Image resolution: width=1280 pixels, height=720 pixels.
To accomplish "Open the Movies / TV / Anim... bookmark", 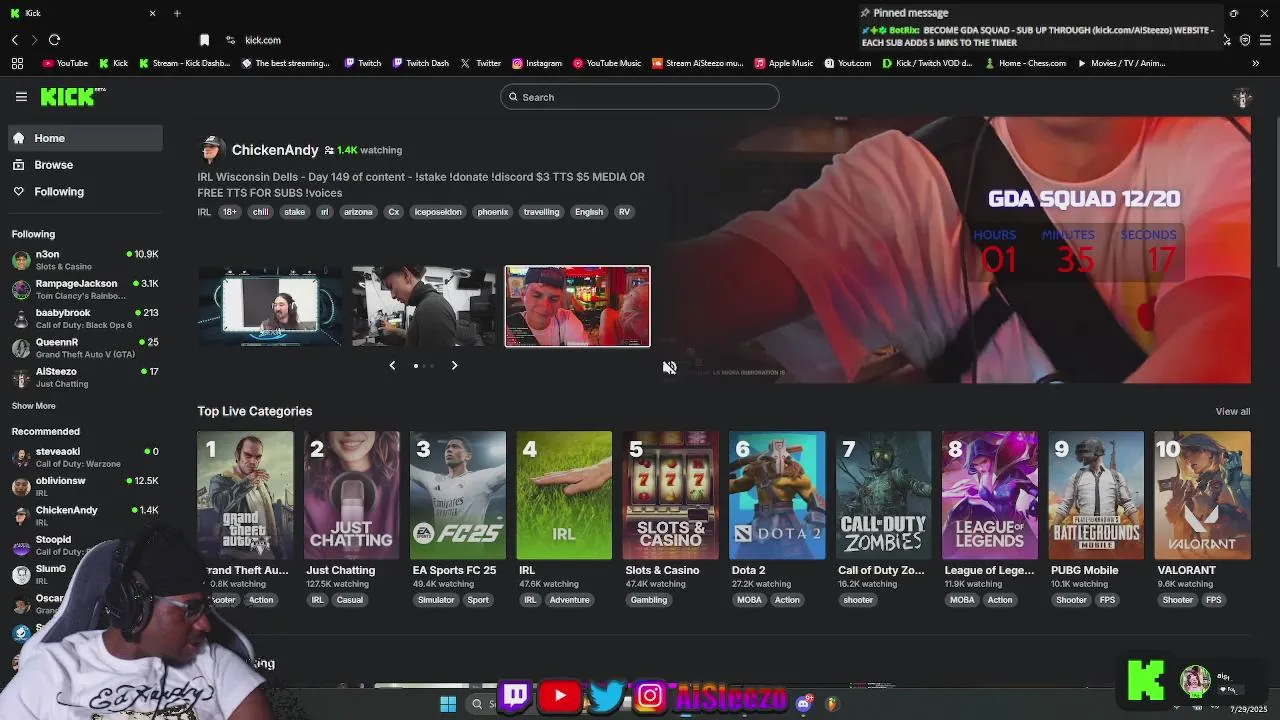I will coord(1121,63).
